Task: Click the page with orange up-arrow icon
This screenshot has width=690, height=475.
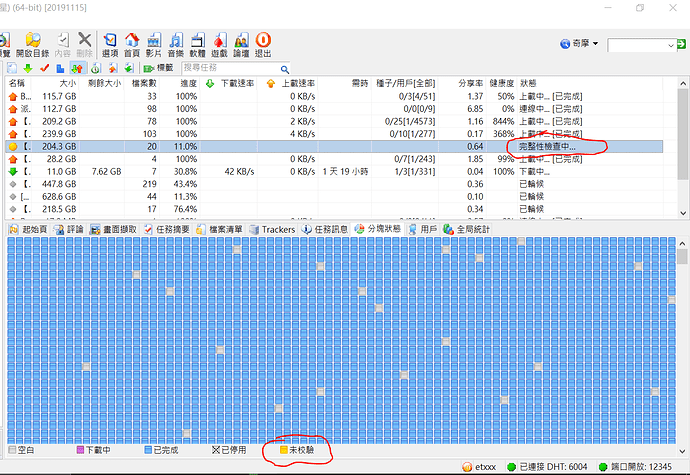Action: (113, 68)
